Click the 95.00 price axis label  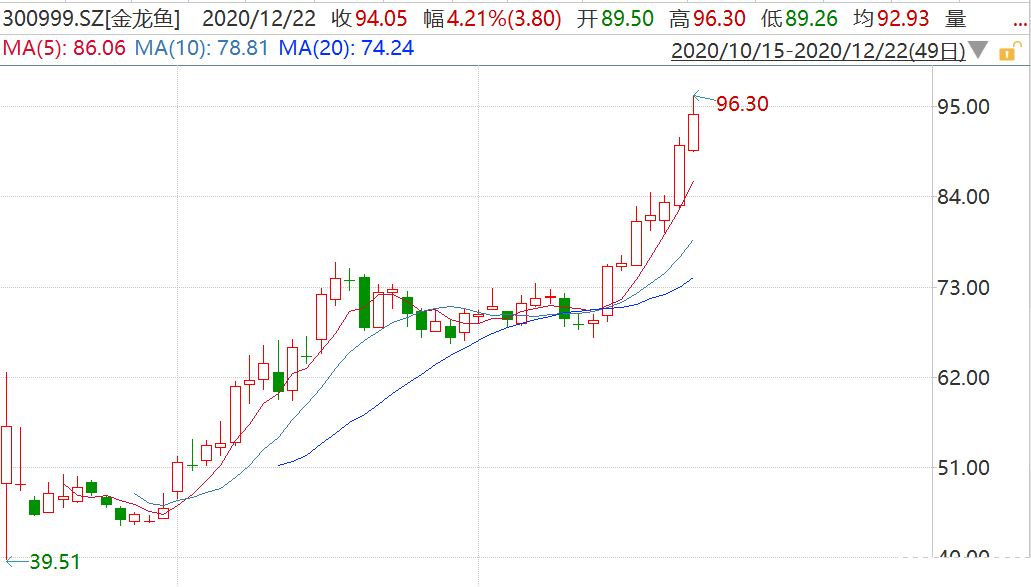coord(963,106)
